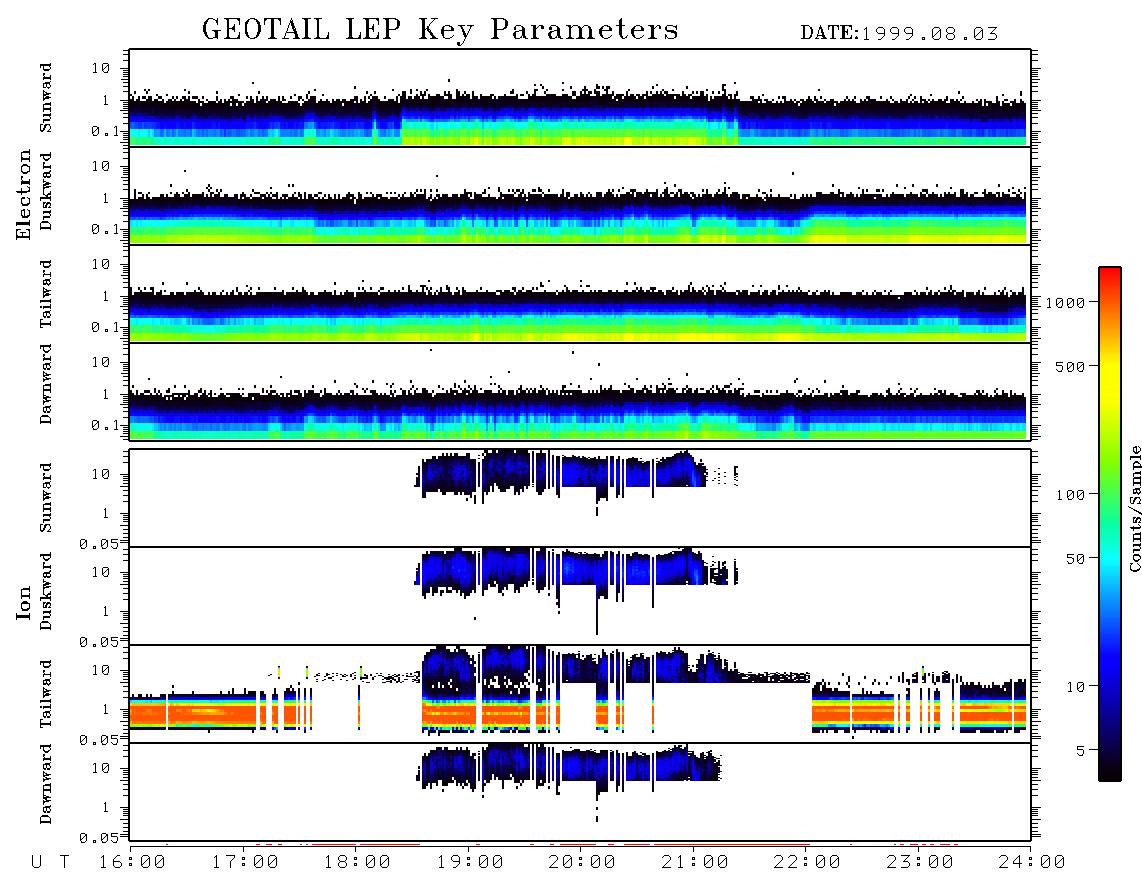Click the 24:00 time axis label
The height and width of the screenshot is (880, 1142).
(1032, 862)
